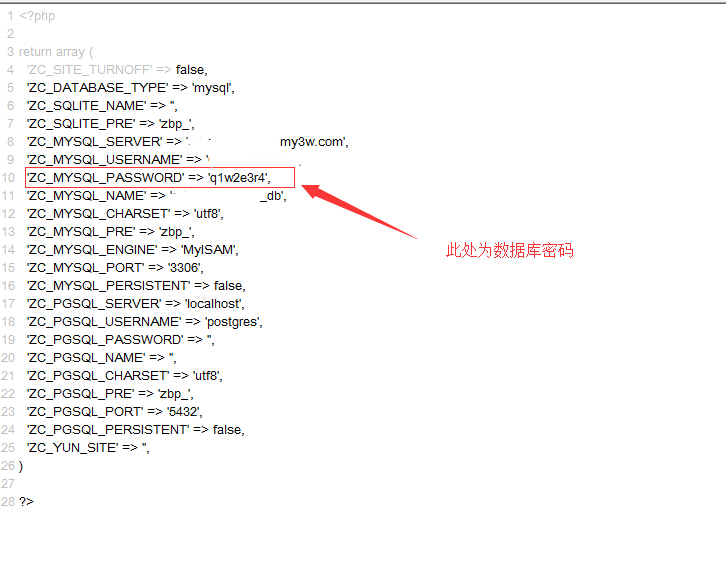Screen dimensions: 726x574
Task: Click ZC_MYSQL_PERSISTENT false value
Action: 229,286
